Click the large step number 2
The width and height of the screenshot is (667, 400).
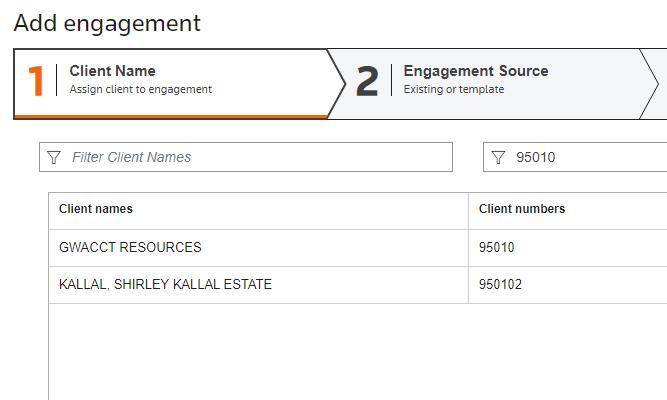[367, 82]
